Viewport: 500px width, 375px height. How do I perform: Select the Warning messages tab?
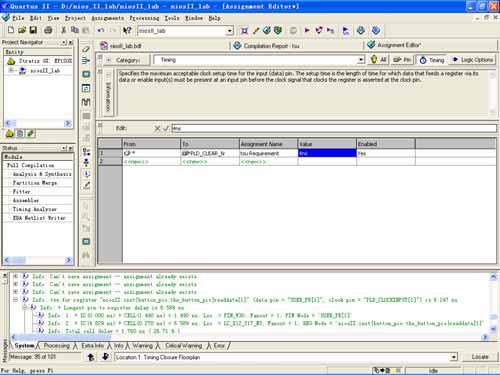[x=142, y=346]
